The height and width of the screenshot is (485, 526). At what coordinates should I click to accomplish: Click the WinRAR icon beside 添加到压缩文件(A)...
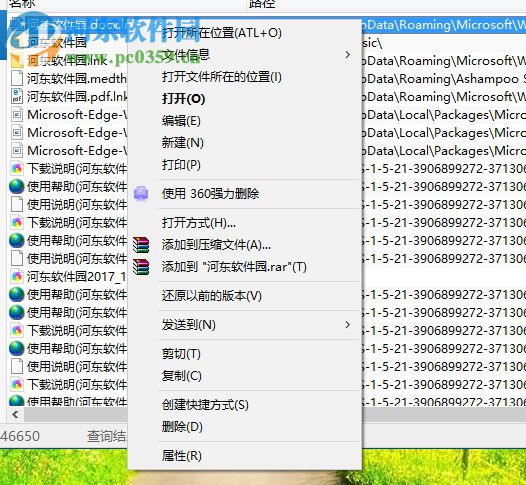click(x=141, y=245)
